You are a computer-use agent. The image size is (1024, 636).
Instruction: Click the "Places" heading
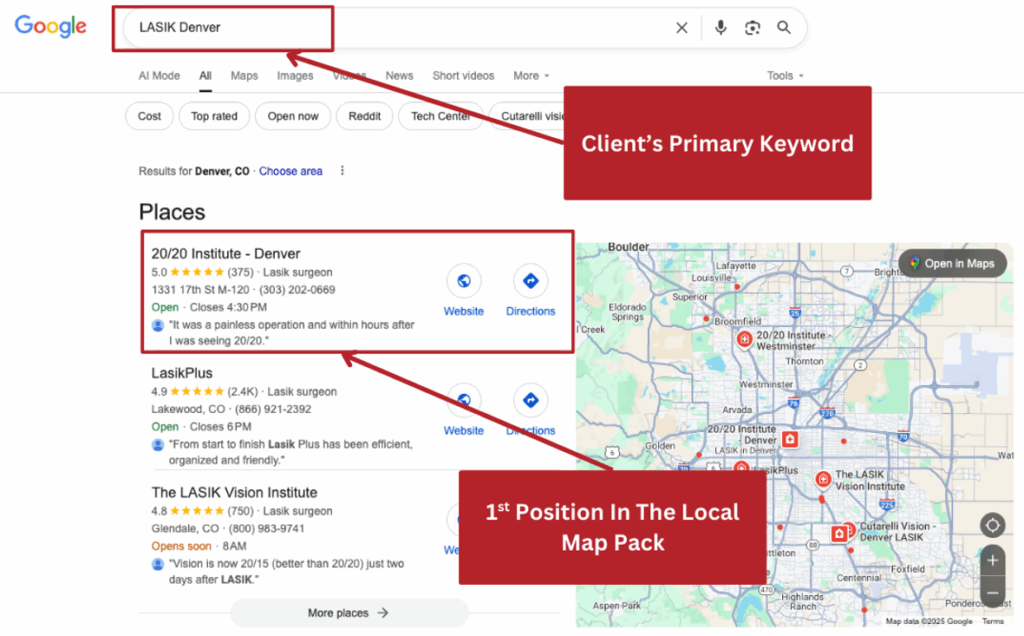click(172, 212)
